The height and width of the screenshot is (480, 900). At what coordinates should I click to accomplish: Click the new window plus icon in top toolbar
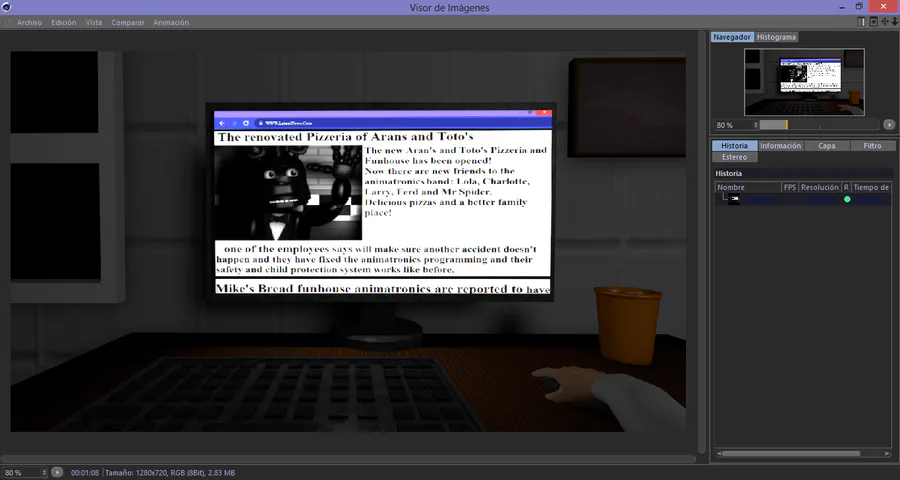point(873,22)
